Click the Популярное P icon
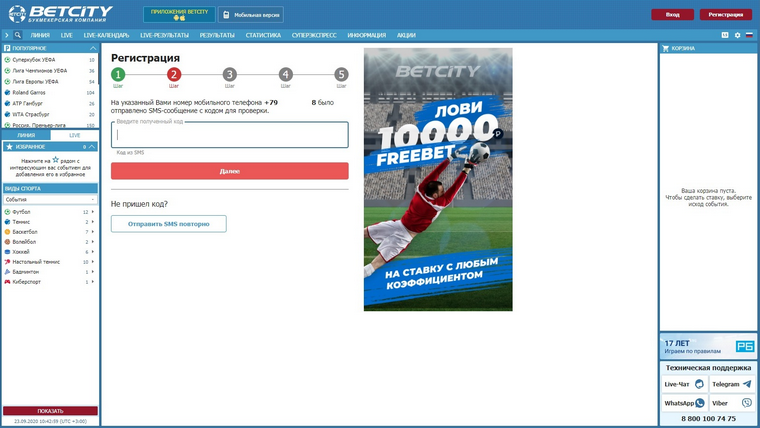760x428 pixels. click(7, 48)
